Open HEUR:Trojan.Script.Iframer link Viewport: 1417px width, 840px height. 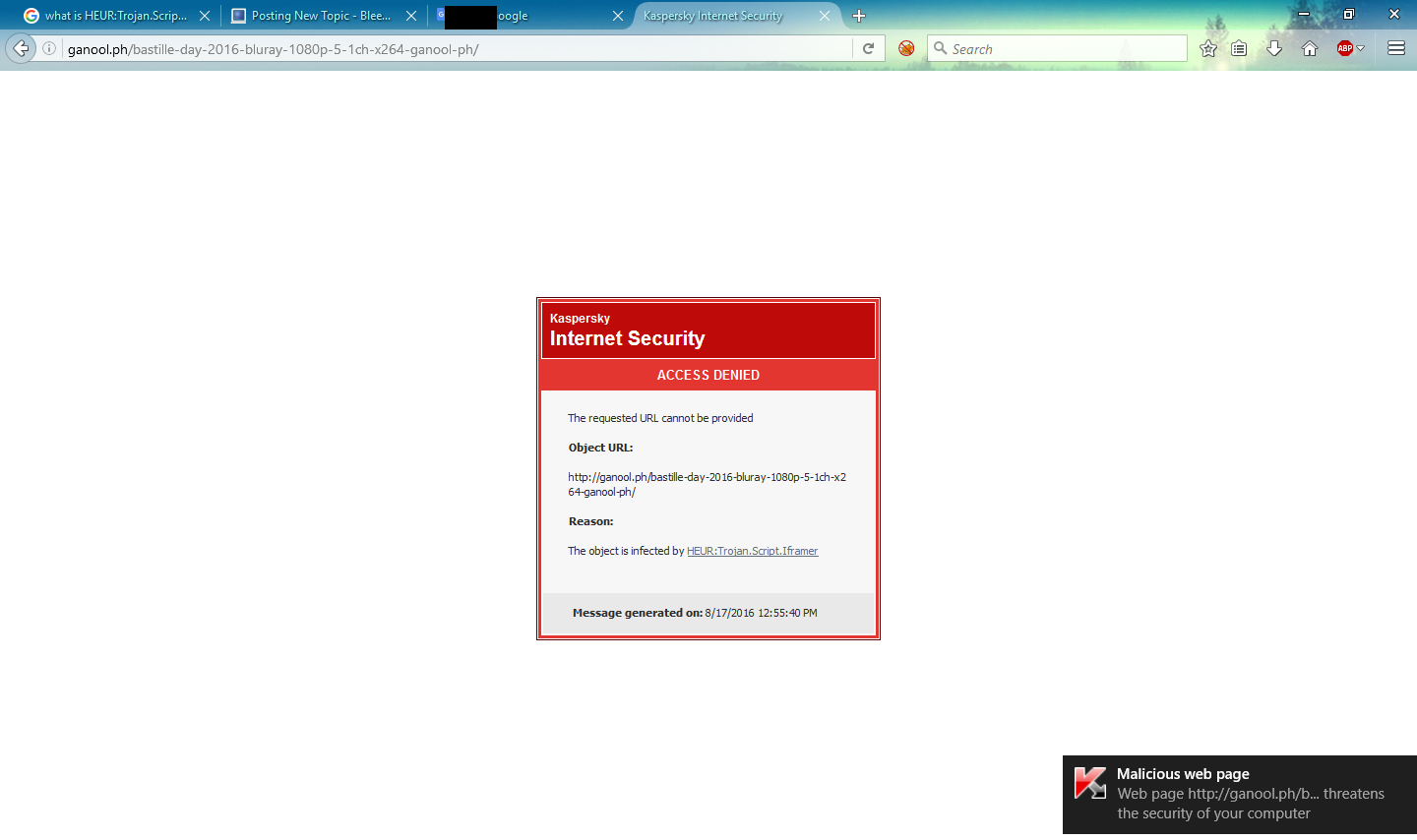coord(752,551)
